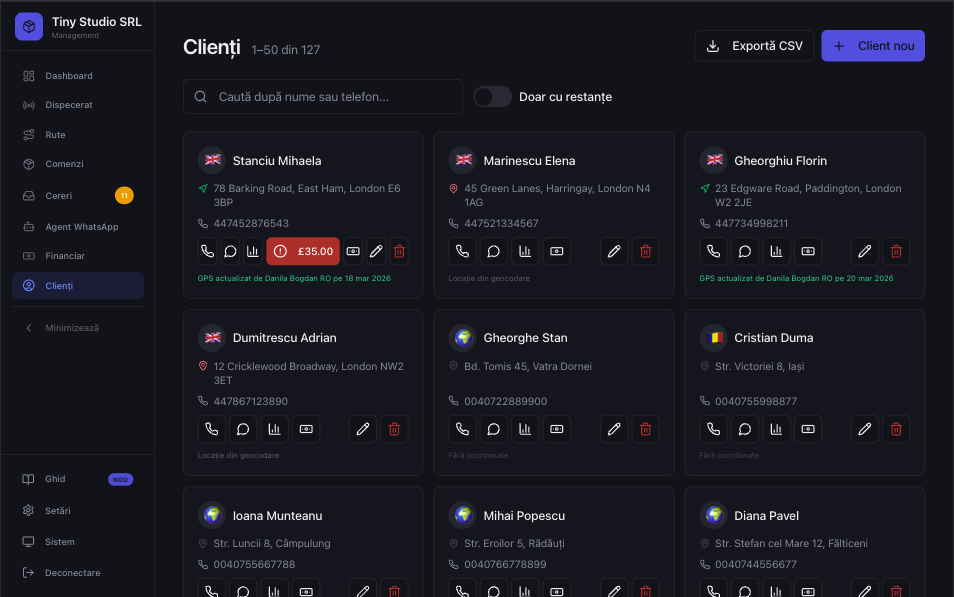Call Gheorghe Stan

coord(462,429)
